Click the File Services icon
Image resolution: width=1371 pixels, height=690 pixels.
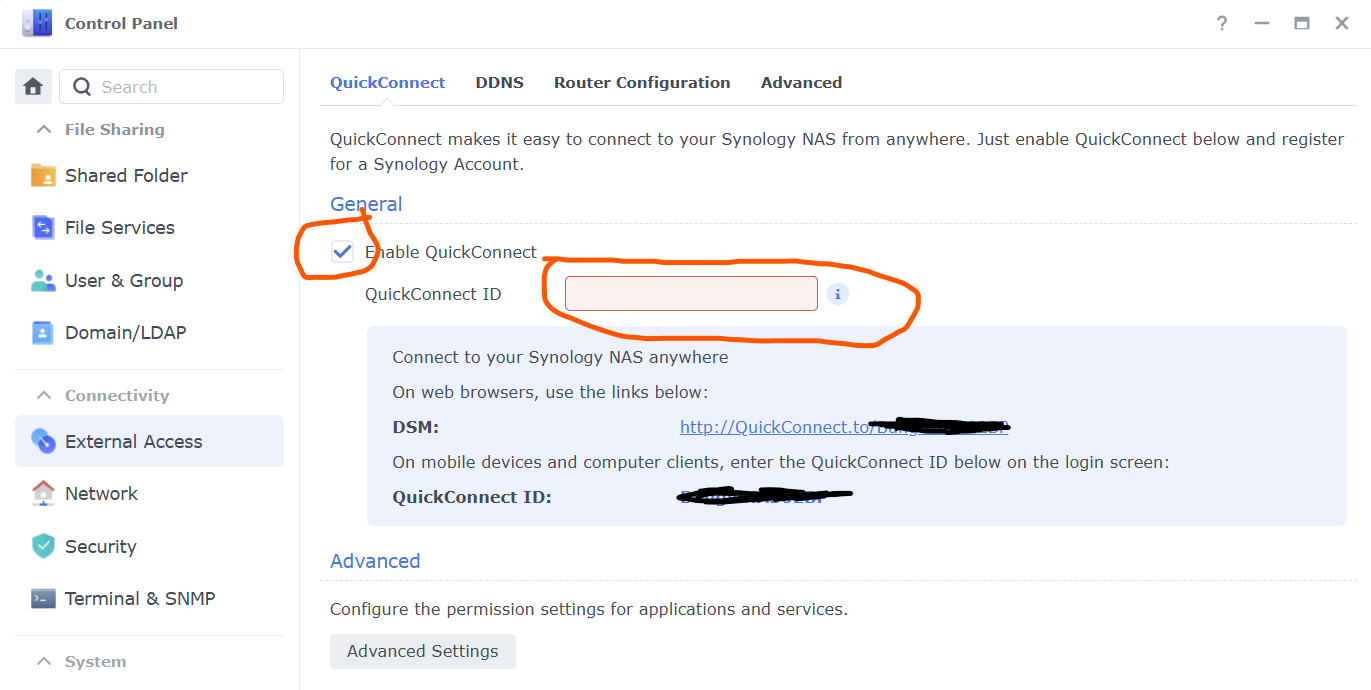click(43, 228)
